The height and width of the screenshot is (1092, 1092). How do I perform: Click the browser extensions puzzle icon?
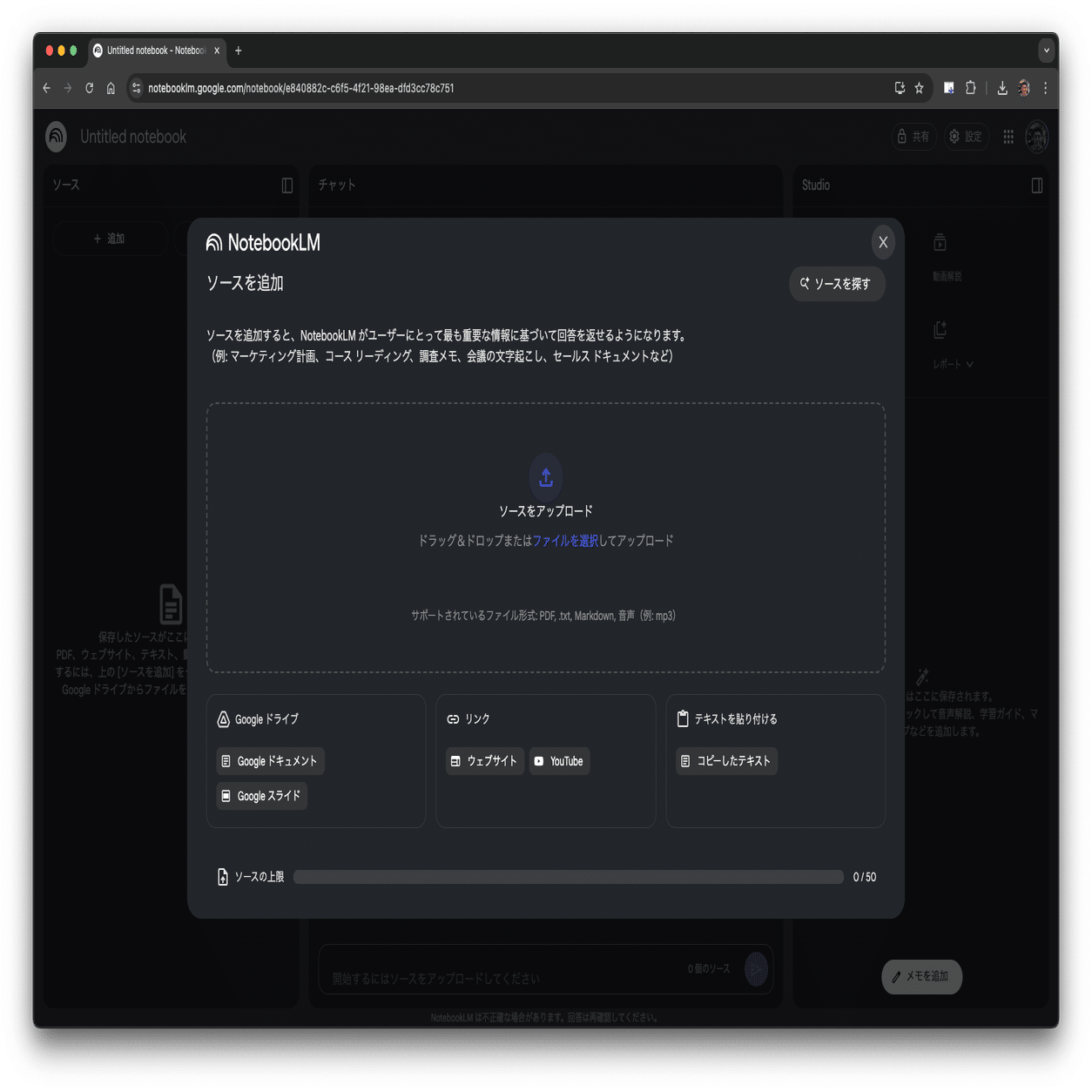click(970, 88)
